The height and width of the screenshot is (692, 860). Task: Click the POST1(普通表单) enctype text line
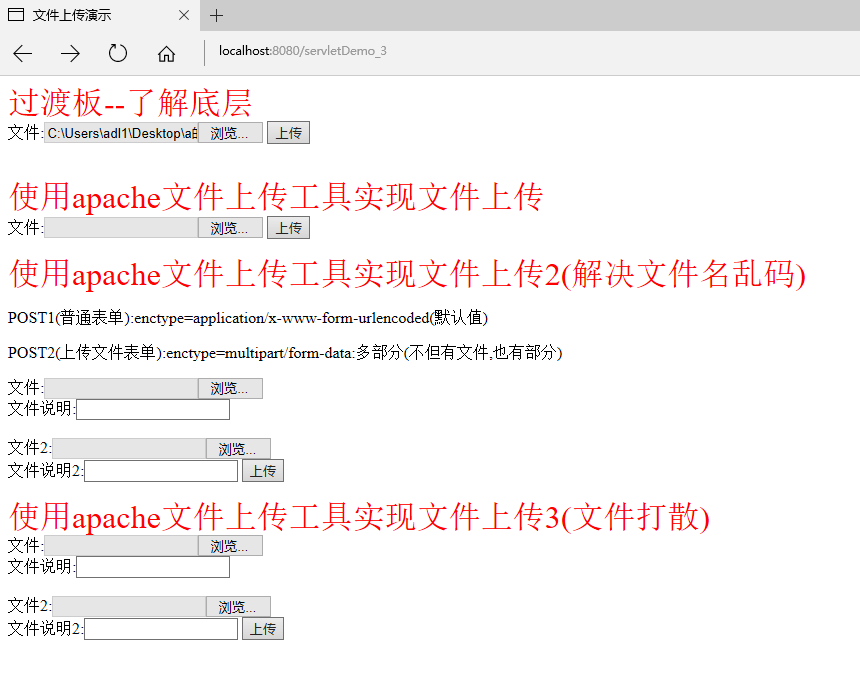click(x=248, y=317)
